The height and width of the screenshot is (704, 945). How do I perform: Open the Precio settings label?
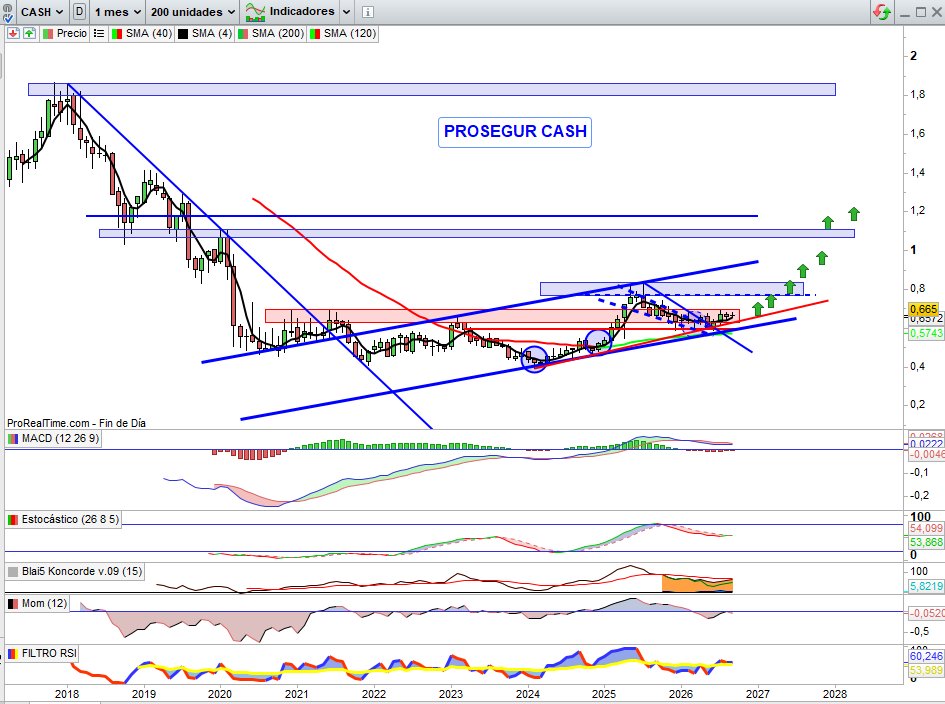point(72,33)
